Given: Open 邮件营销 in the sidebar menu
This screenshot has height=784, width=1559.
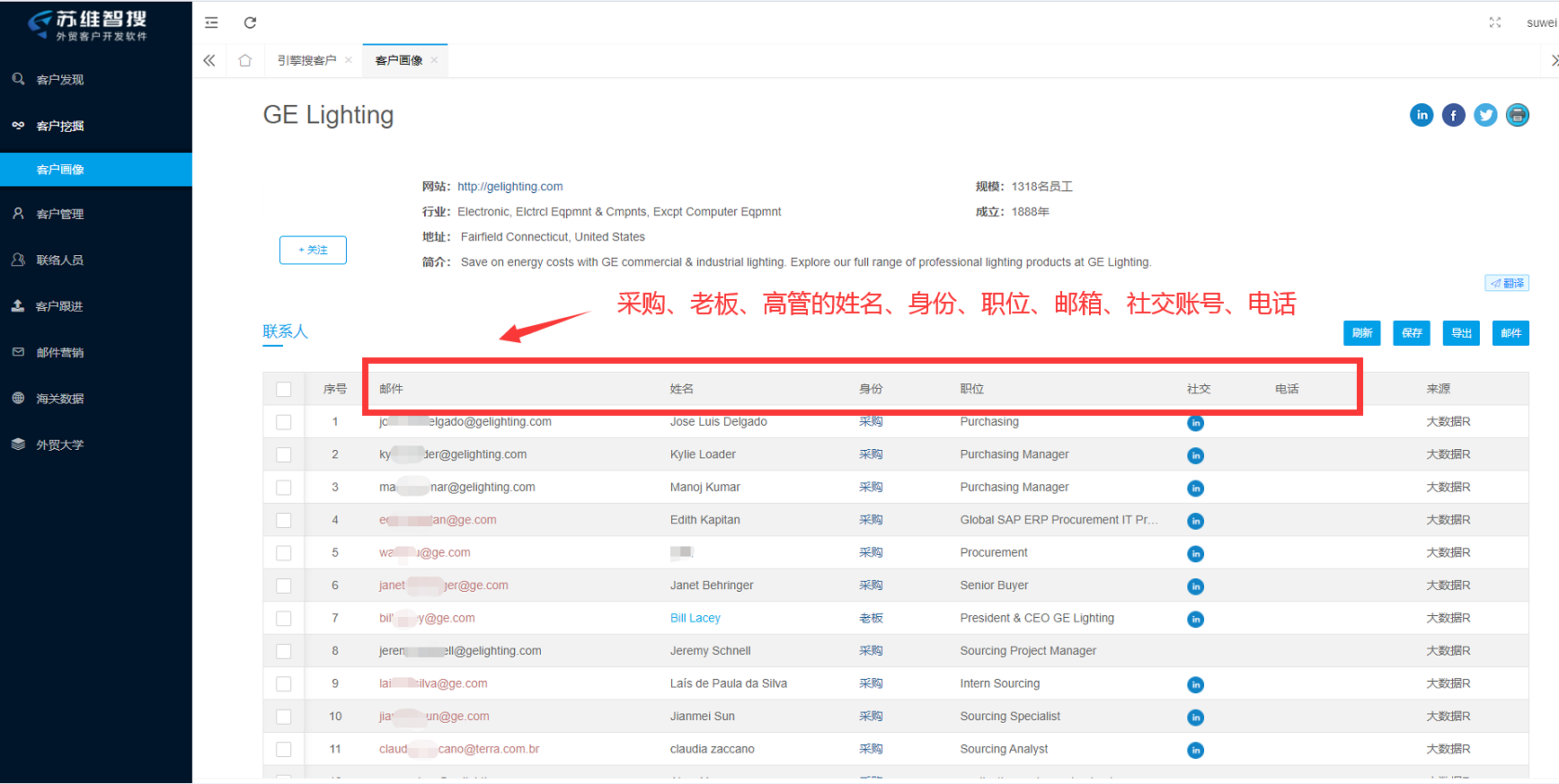Looking at the screenshot, I should [x=60, y=353].
